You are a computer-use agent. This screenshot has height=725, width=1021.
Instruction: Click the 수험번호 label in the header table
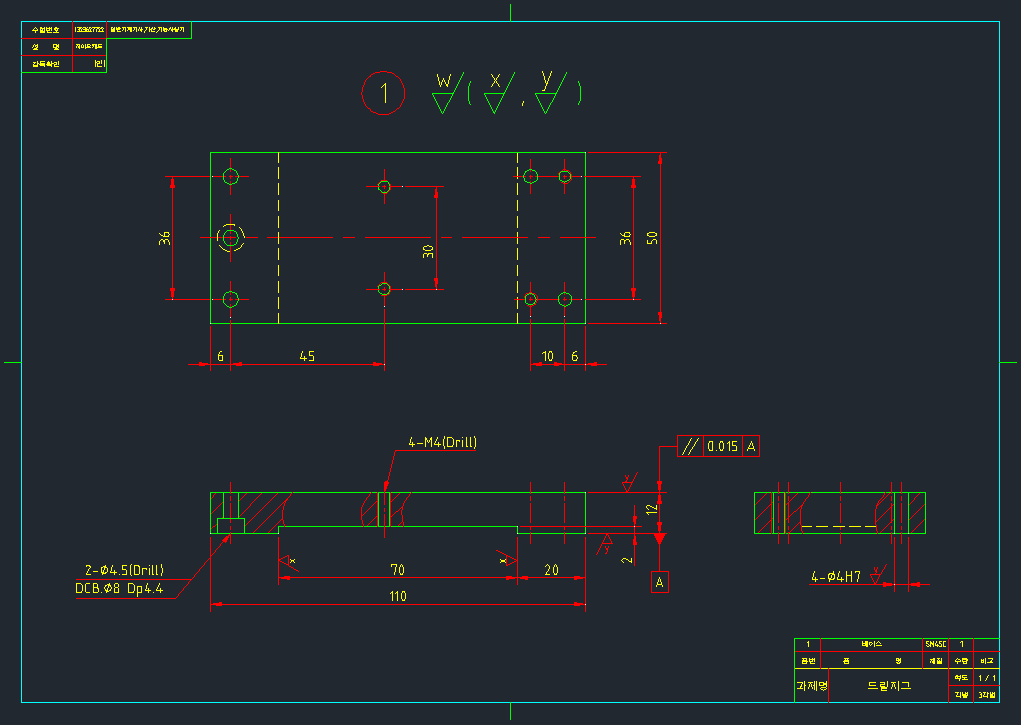[x=46, y=30]
